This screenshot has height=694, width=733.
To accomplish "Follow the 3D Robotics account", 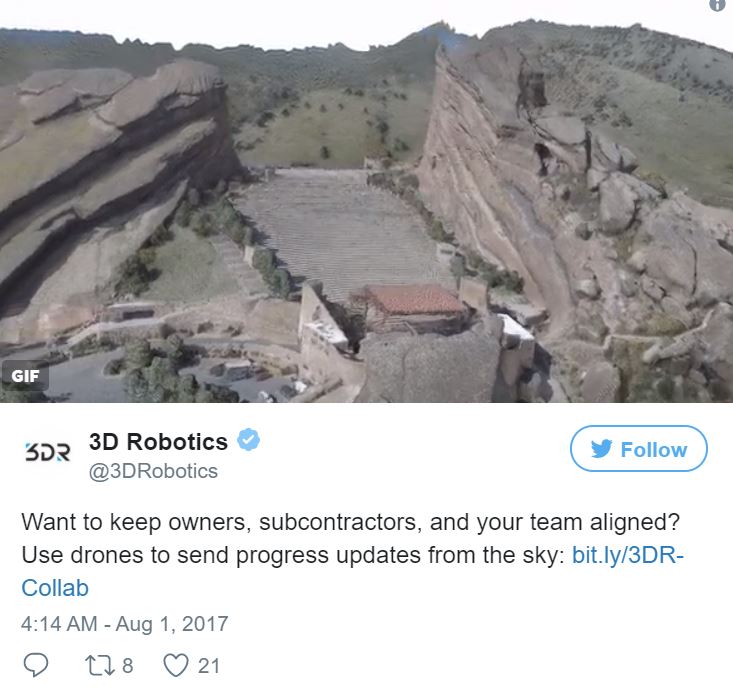I will click(639, 449).
